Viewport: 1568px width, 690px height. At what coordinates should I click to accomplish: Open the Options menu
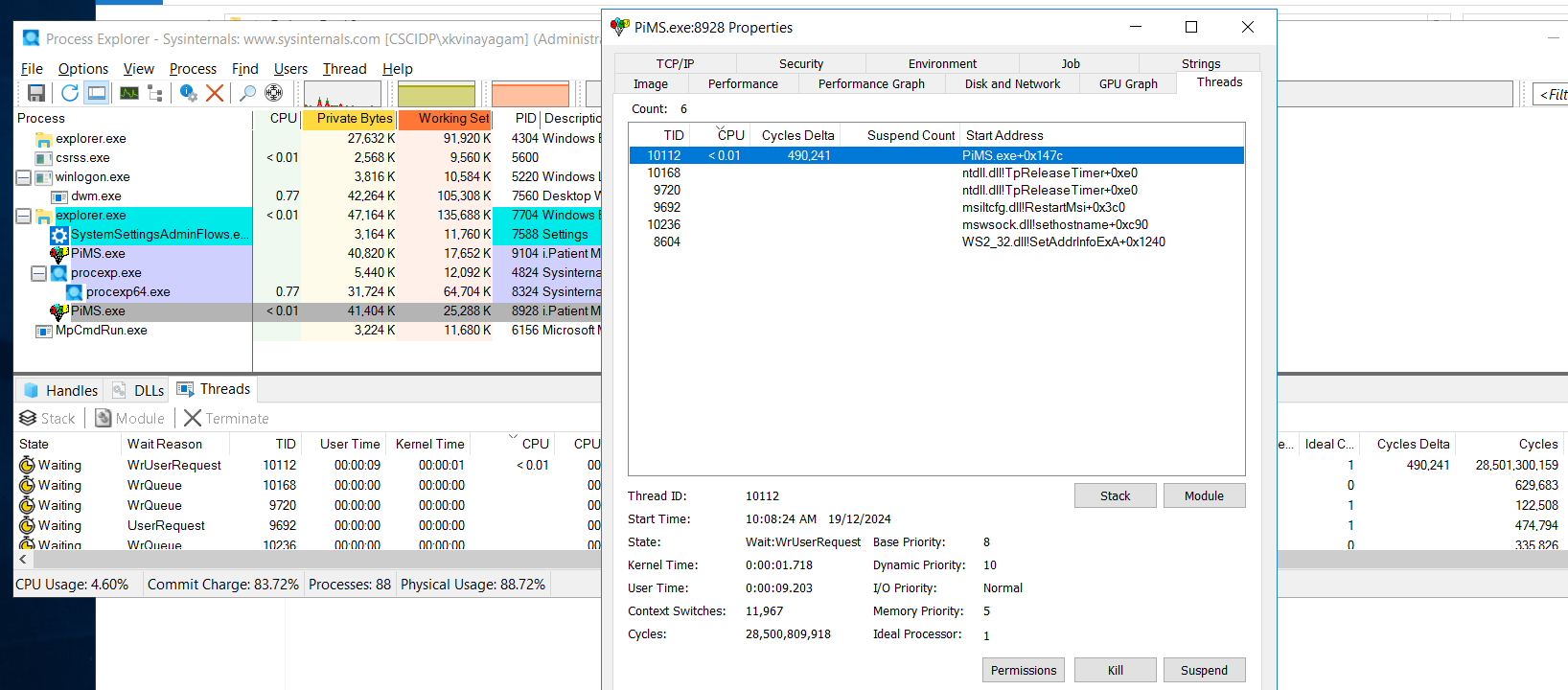83,69
